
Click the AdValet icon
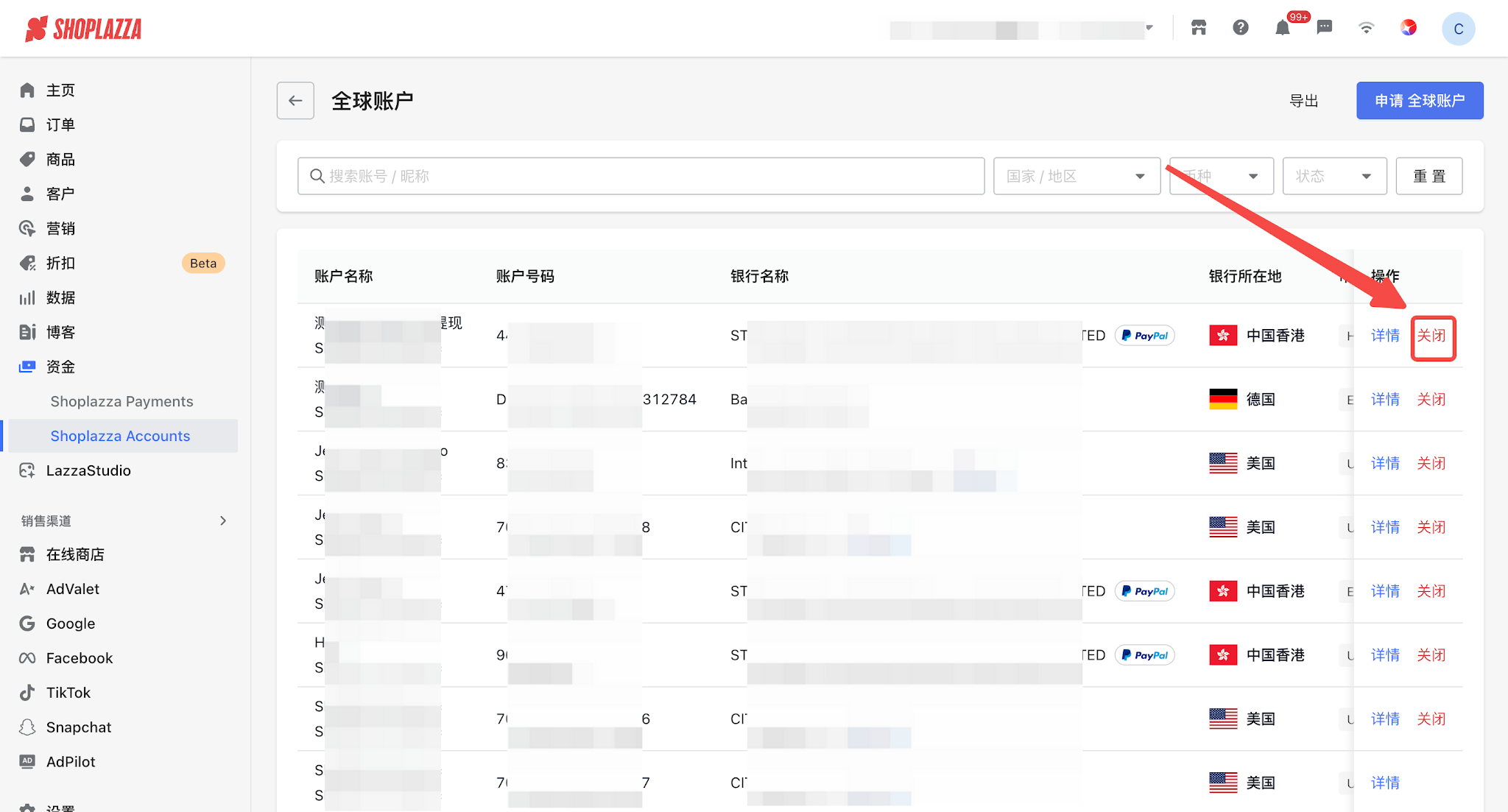click(27, 589)
